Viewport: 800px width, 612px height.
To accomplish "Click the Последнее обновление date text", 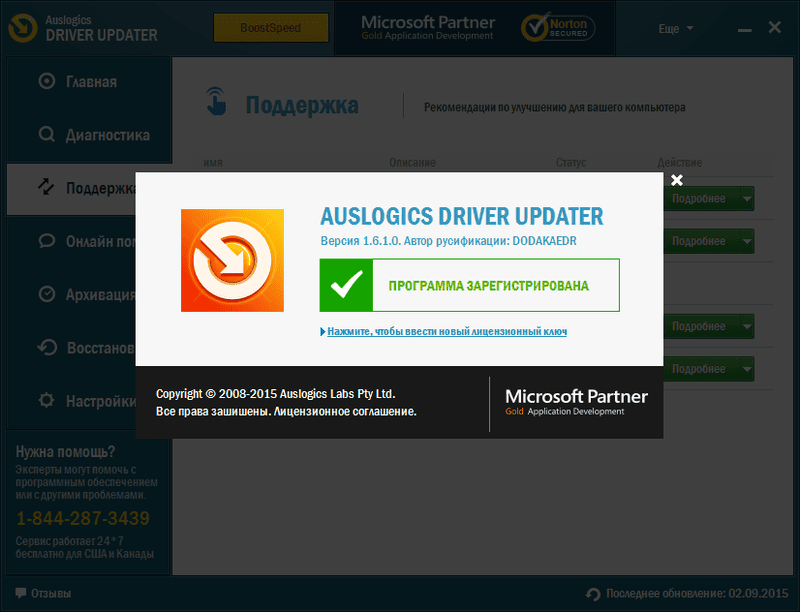I will point(697,594).
